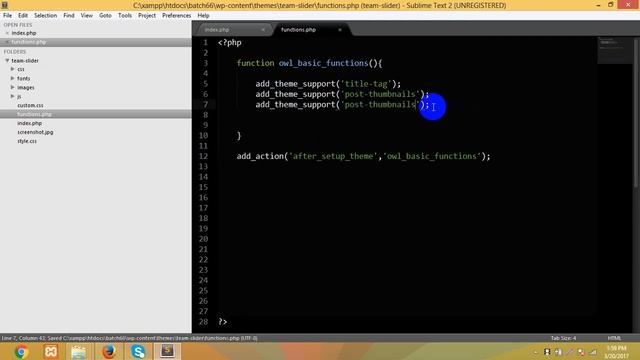
Task: Click the 'title-tag' string
Action: pyautogui.click(x=366, y=84)
